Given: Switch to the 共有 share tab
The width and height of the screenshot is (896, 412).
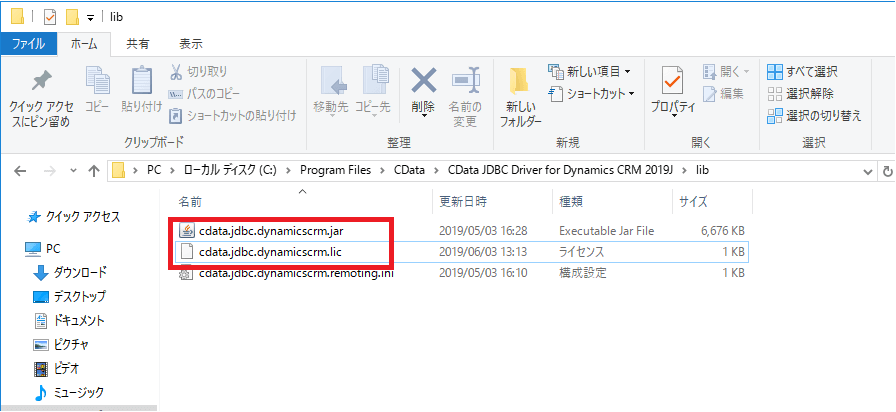Looking at the screenshot, I should coord(137,43).
